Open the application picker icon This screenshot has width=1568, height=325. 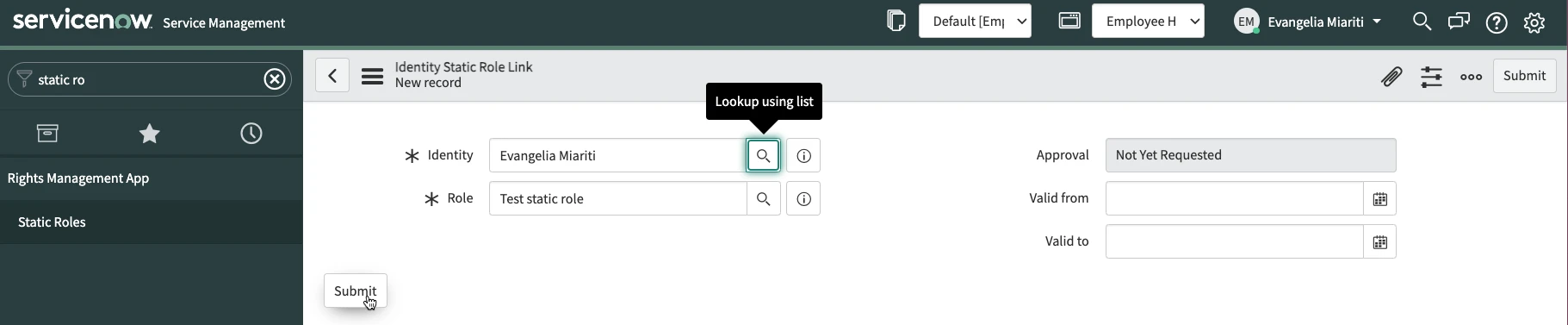point(1069,21)
